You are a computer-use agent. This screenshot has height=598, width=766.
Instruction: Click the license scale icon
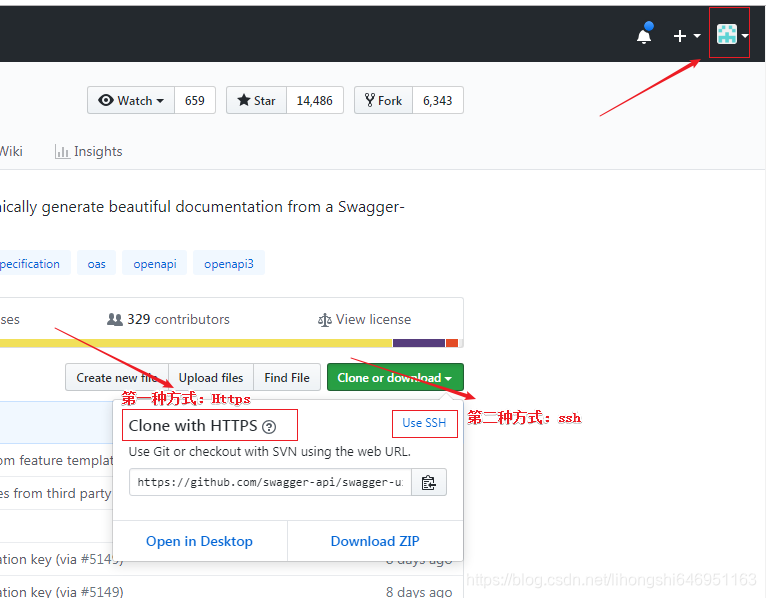click(x=324, y=320)
